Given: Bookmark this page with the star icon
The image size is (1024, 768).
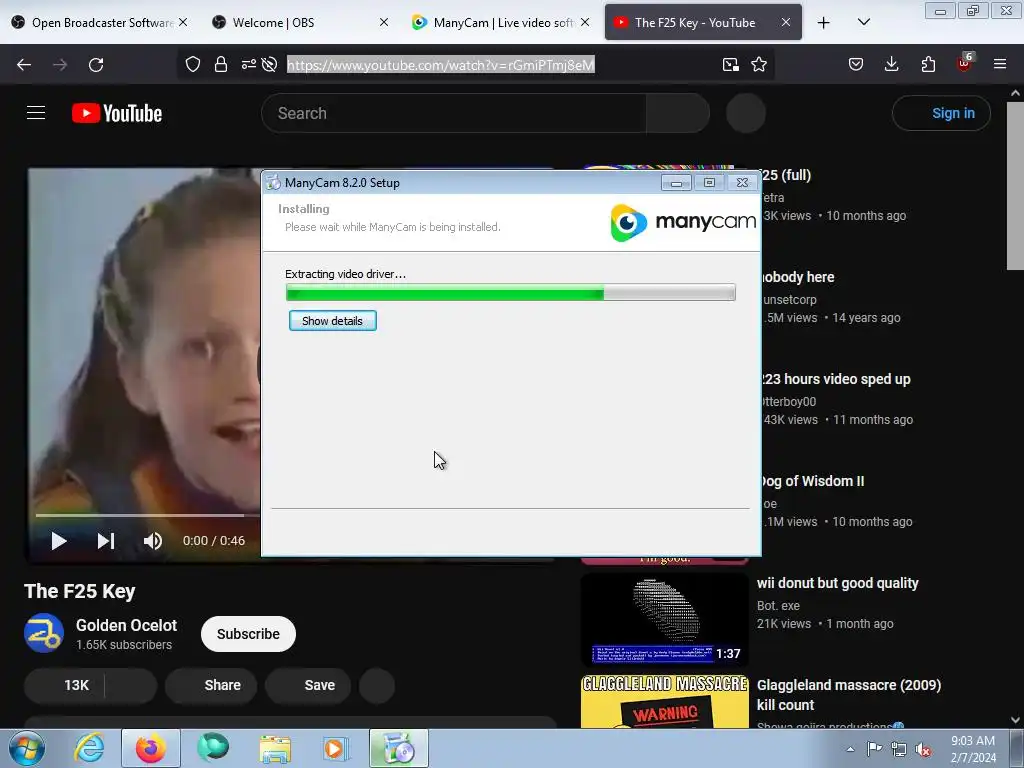Looking at the screenshot, I should pos(759,64).
